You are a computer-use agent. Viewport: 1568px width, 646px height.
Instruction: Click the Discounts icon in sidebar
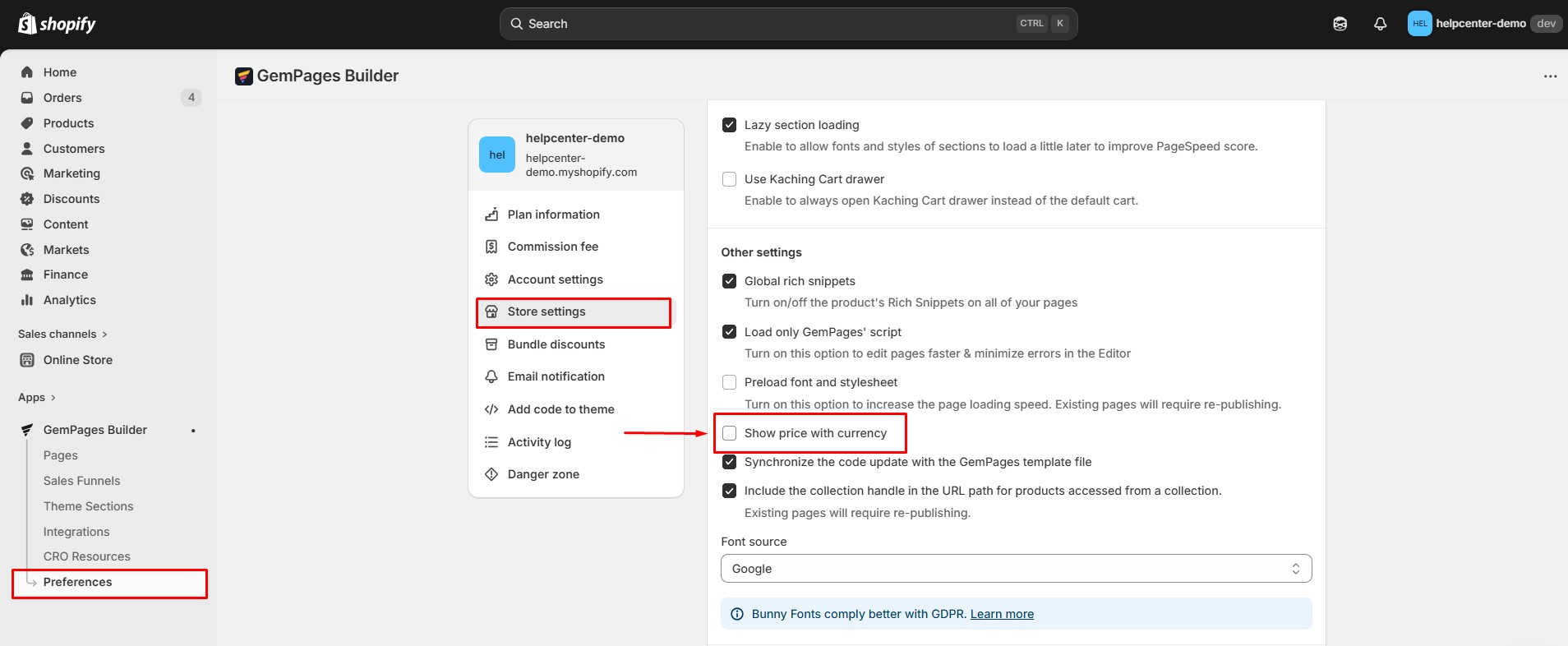coord(27,199)
